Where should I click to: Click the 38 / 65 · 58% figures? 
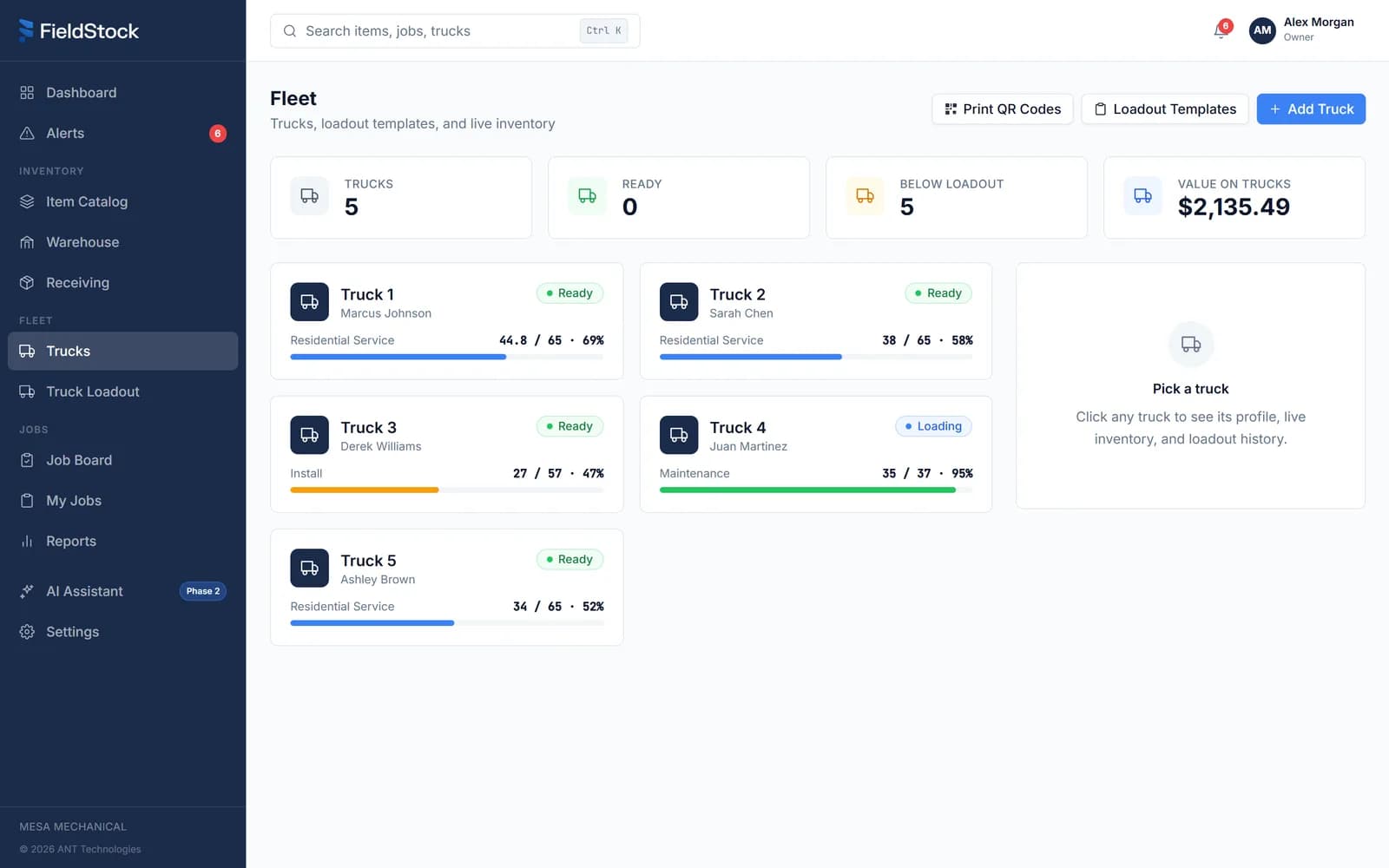[927, 340]
